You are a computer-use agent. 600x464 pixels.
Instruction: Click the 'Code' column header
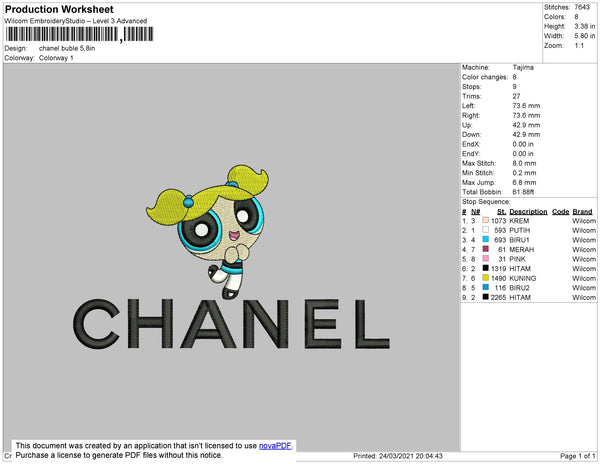point(561,212)
